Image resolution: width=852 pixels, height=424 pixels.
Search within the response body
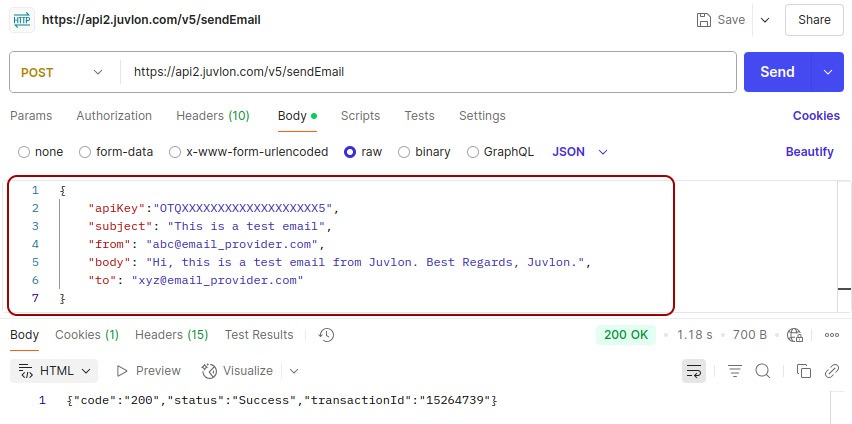pos(763,371)
